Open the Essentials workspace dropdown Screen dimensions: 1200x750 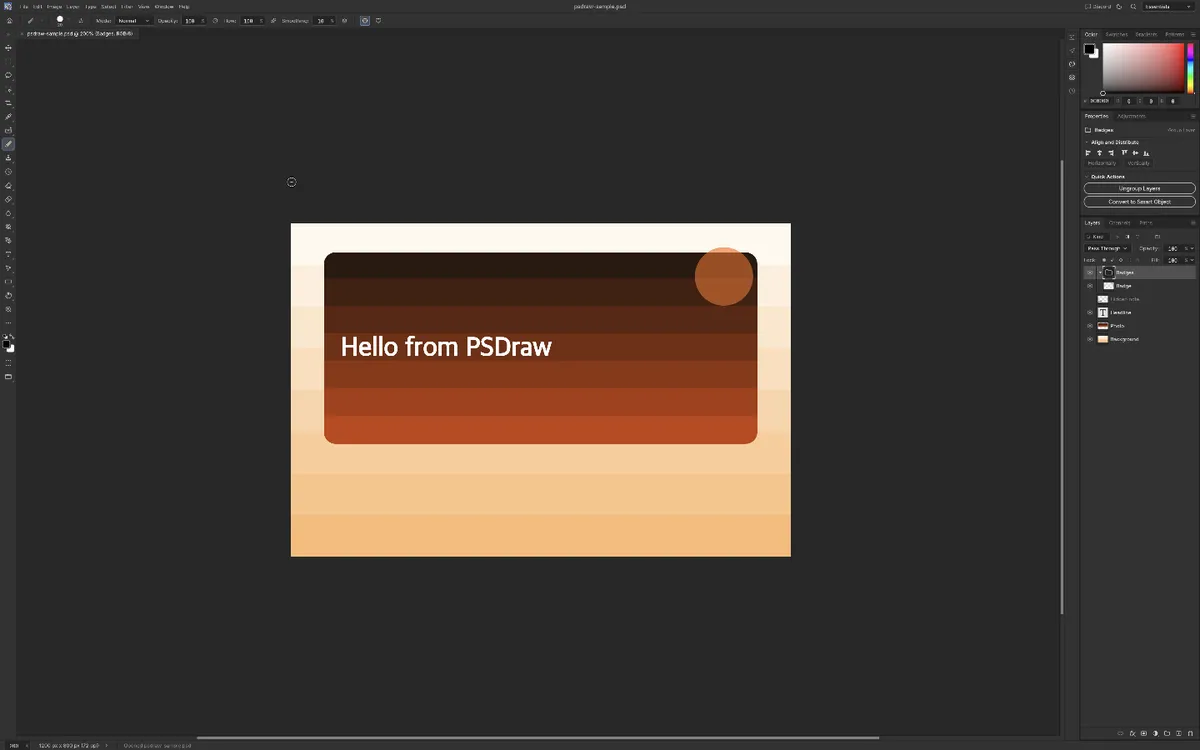pyautogui.click(x=1168, y=6)
